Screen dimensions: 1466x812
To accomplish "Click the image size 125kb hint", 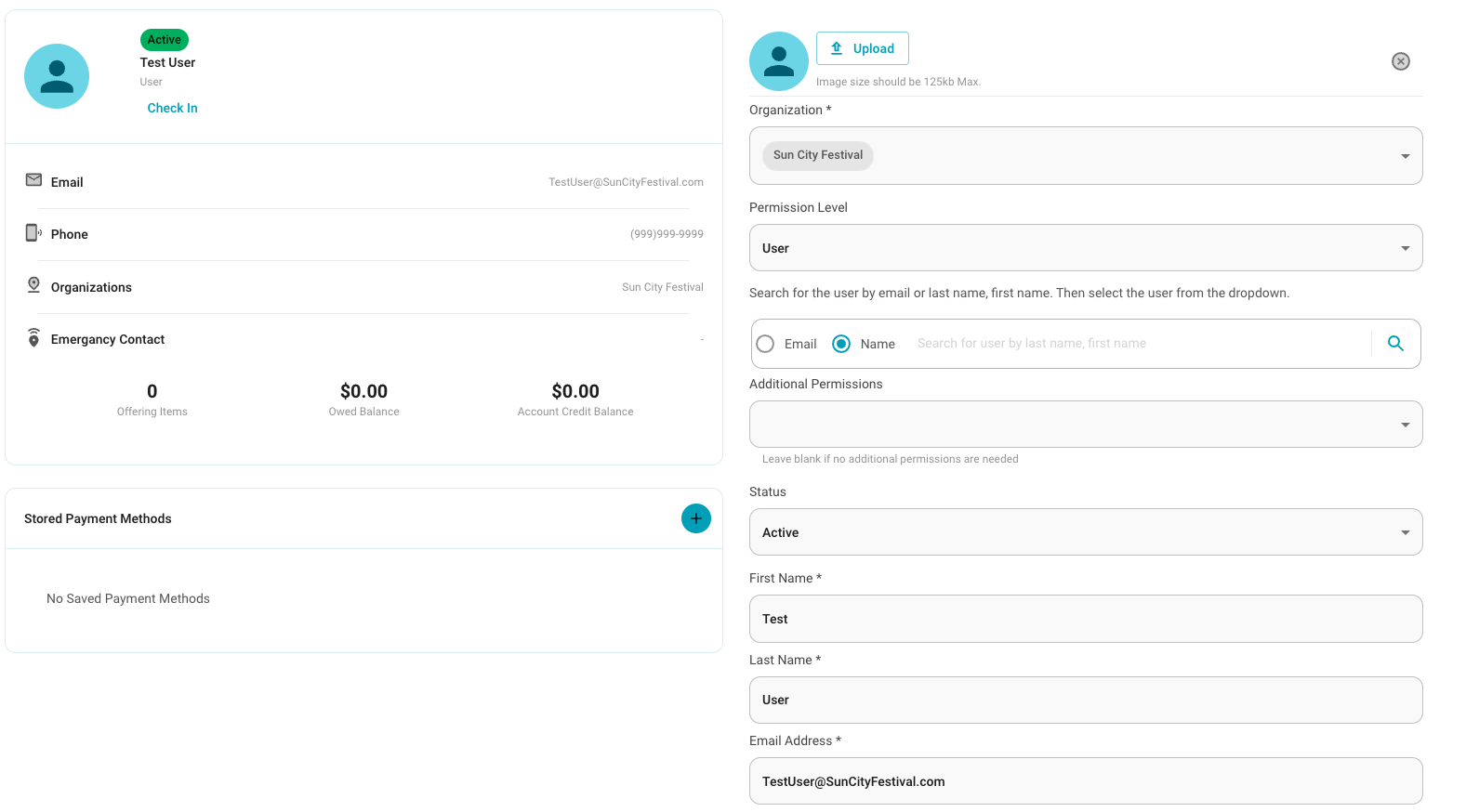I will 898,82.
